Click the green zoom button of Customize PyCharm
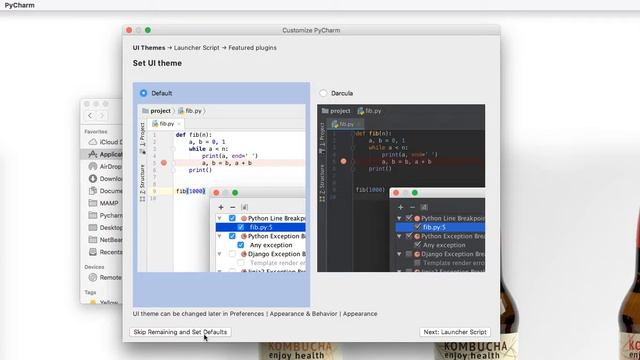This screenshot has height=360, width=640. point(148,30)
